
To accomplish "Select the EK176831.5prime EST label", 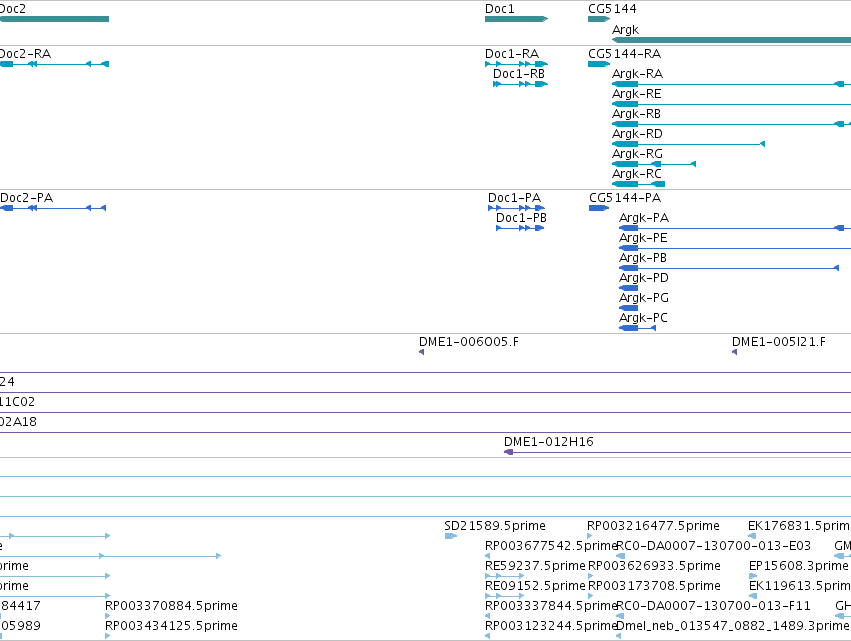I will [799, 525].
